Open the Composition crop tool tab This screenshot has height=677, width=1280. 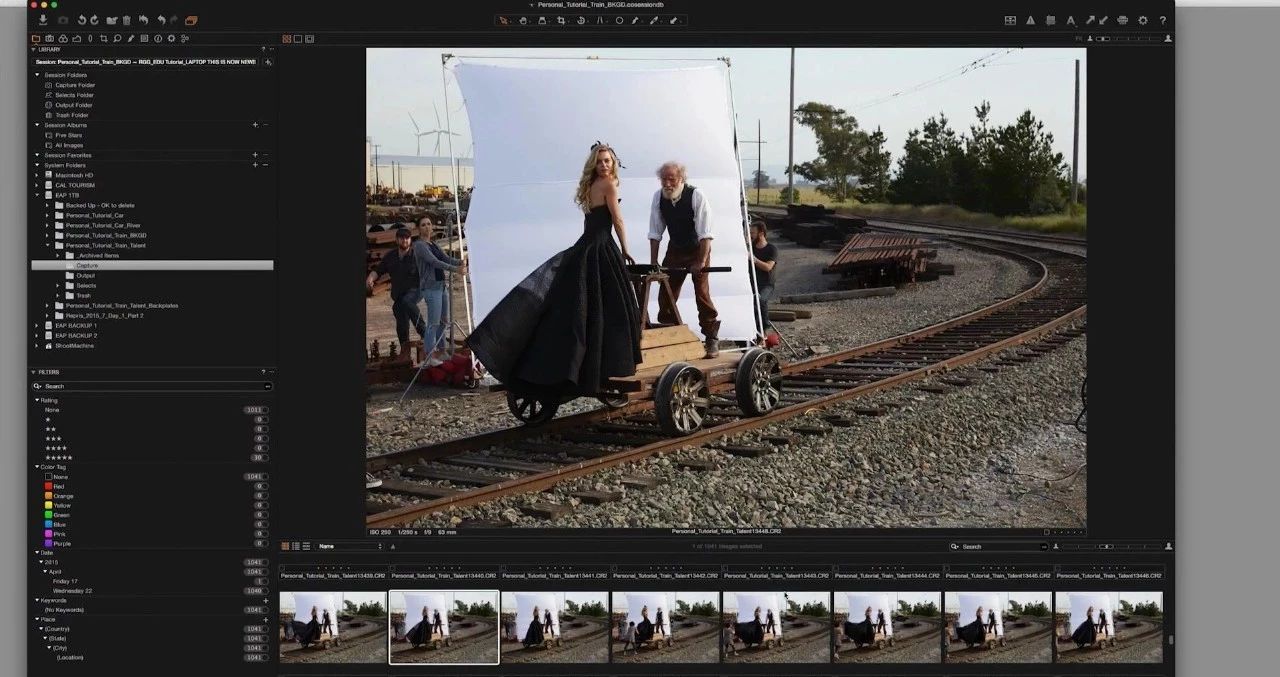coord(103,39)
